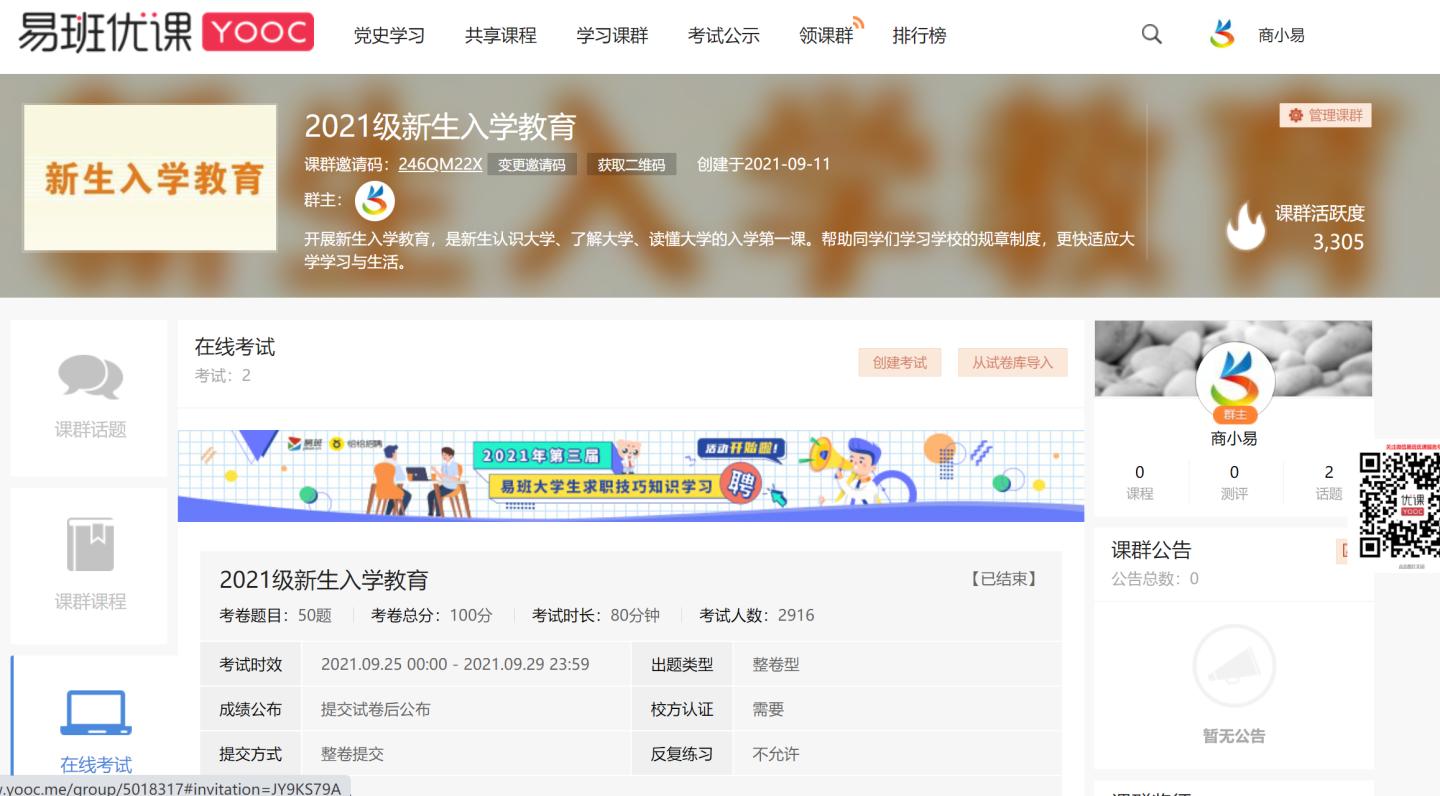Click 获取二维码 button

point(631,165)
